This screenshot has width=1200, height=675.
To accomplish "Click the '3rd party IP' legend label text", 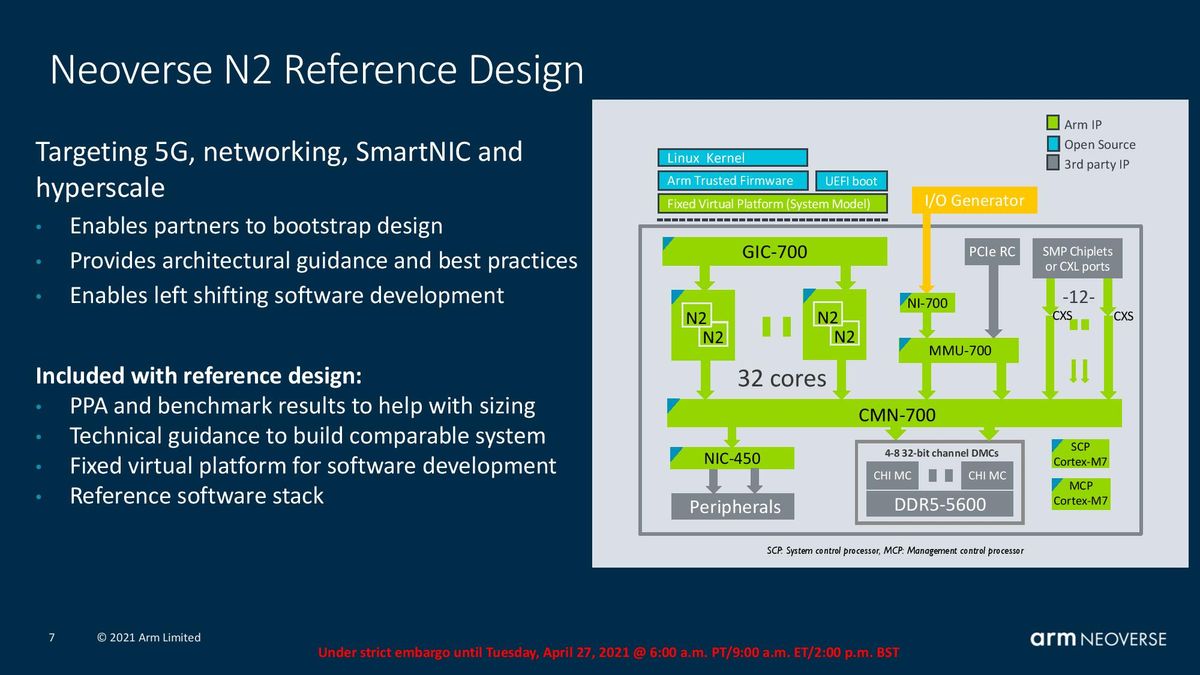I will [1097, 163].
